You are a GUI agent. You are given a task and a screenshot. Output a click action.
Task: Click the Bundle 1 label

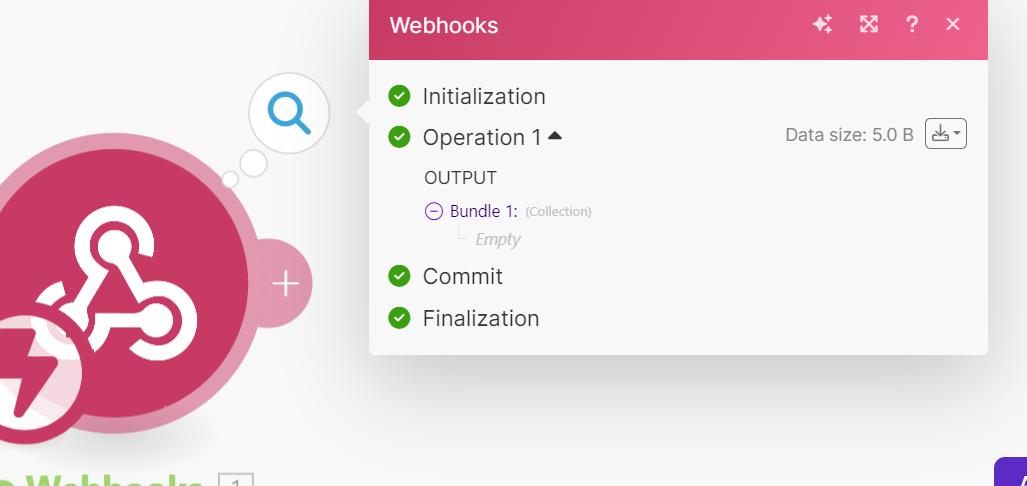[x=484, y=211]
